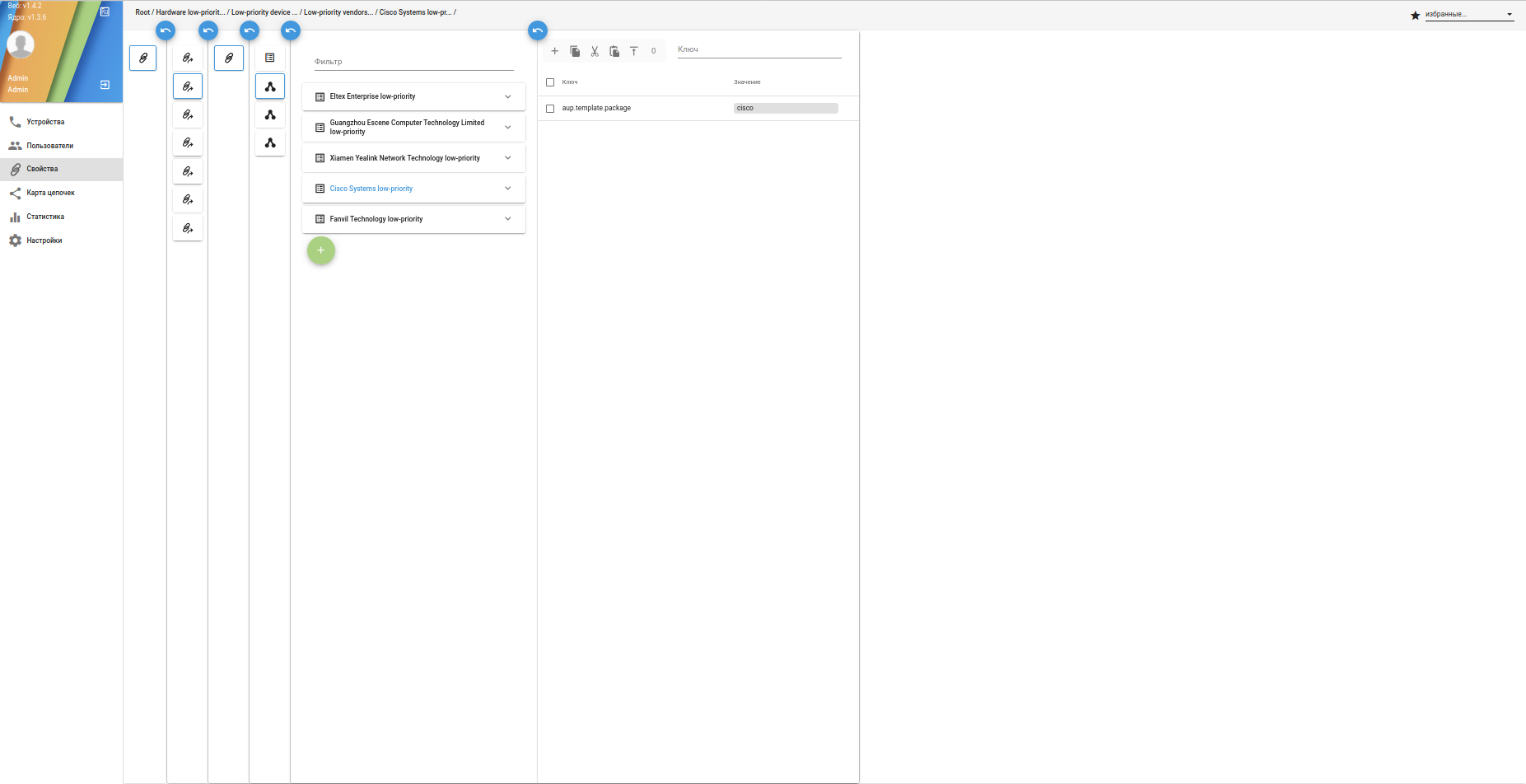The width and height of the screenshot is (1526, 784).
Task: Click the list icon atop the fourth column
Action: [270, 58]
